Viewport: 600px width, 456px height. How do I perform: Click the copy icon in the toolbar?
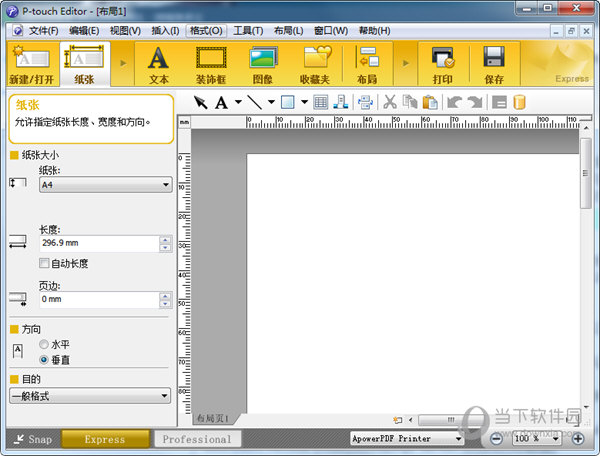click(x=410, y=102)
